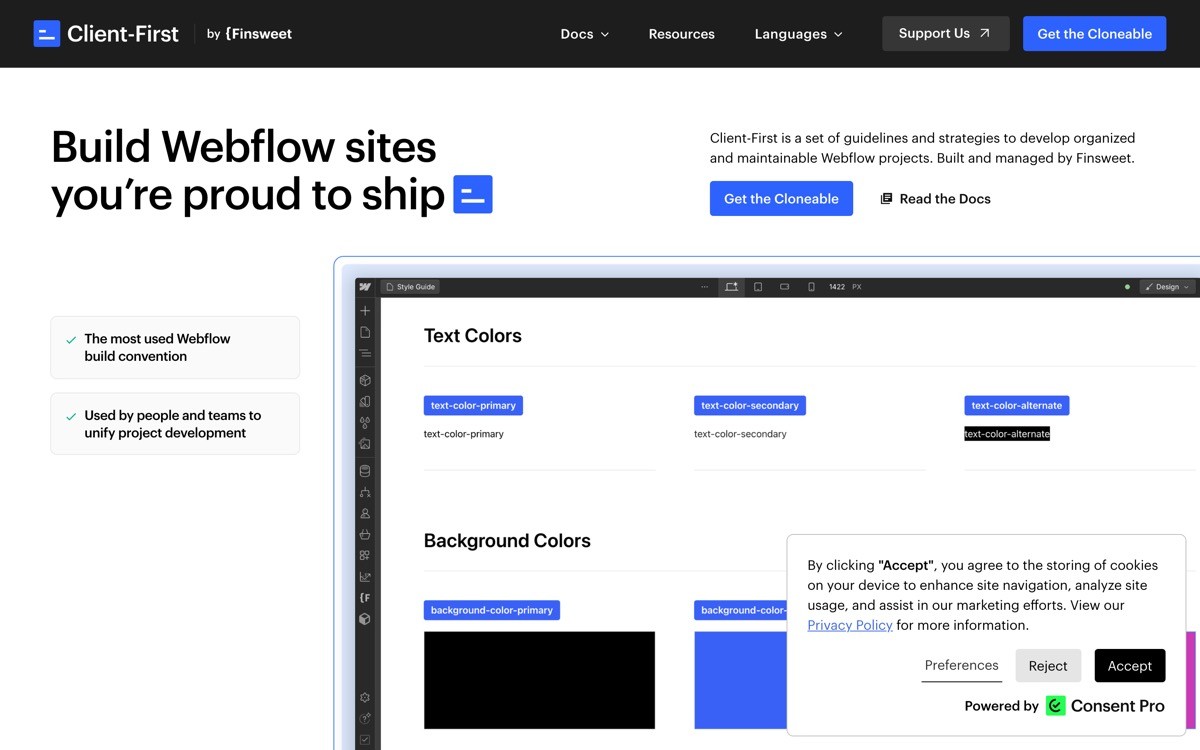Open the Logic flow icon panel
Screen dimensions: 1200x750
pos(365,492)
